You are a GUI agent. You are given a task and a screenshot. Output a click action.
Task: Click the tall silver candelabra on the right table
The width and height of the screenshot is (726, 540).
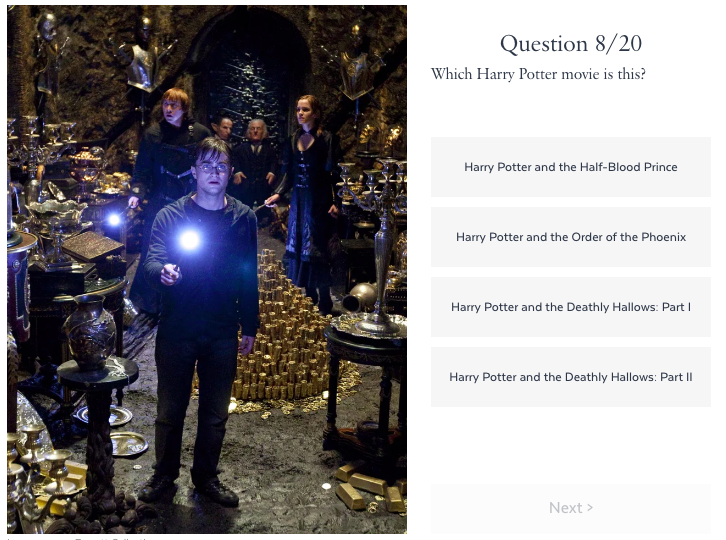coord(379,241)
